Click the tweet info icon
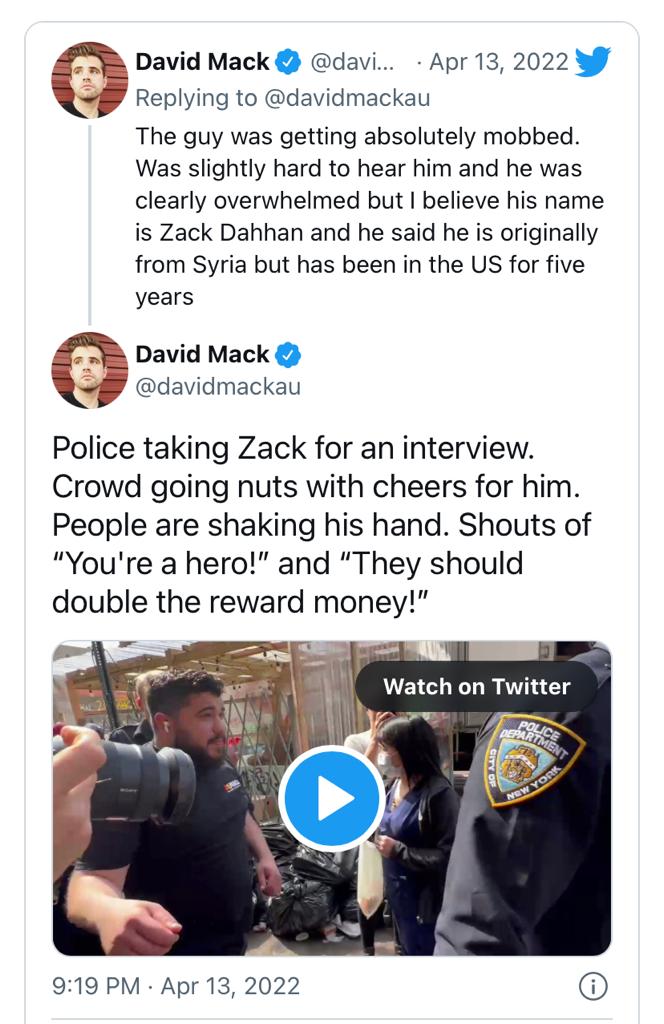 (x=592, y=986)
